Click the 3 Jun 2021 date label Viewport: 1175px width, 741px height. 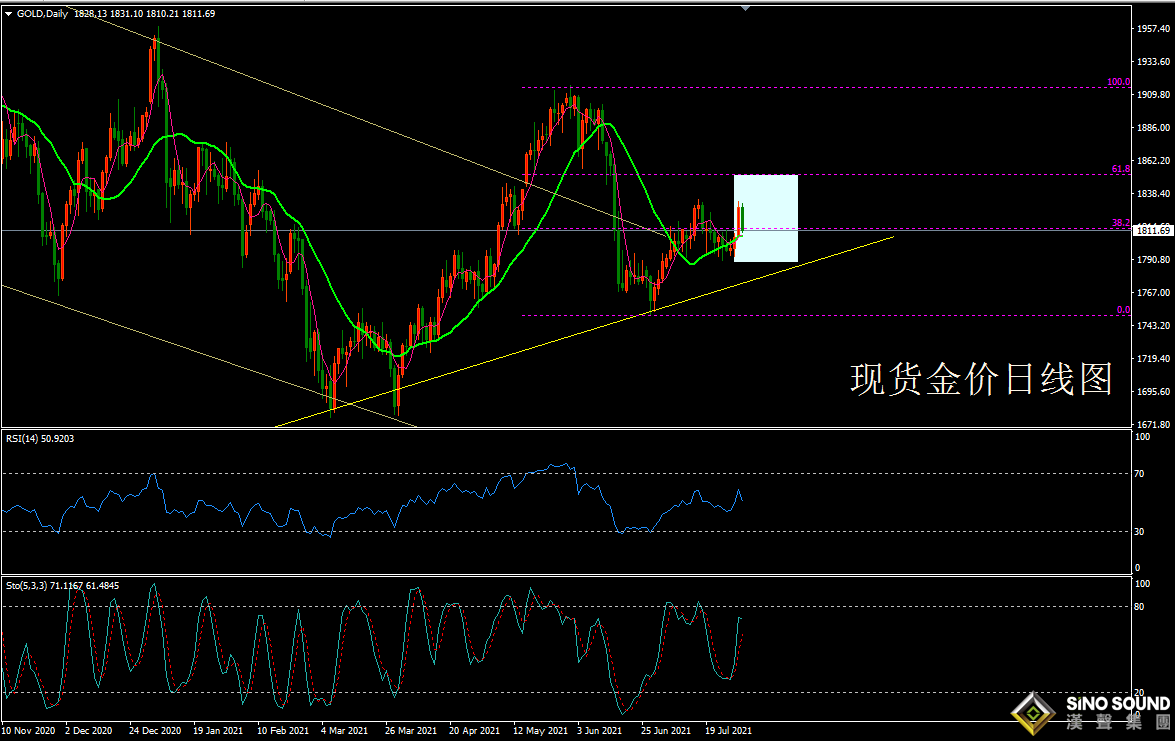click(x=599, y=730)
